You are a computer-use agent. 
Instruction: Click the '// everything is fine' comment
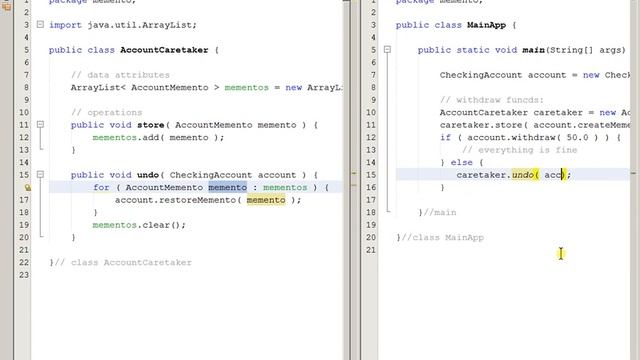[520, 150]
